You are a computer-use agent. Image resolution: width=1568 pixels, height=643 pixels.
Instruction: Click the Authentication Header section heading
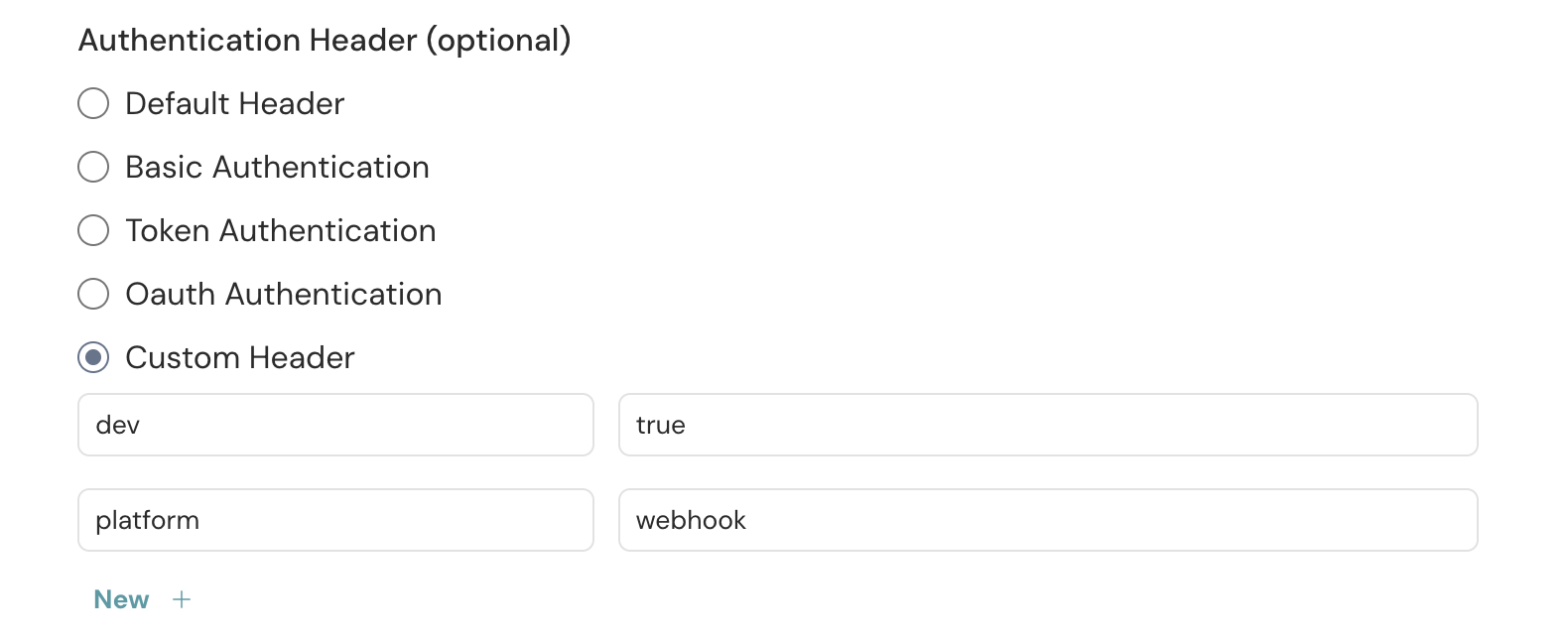click(x=325, y=40)
